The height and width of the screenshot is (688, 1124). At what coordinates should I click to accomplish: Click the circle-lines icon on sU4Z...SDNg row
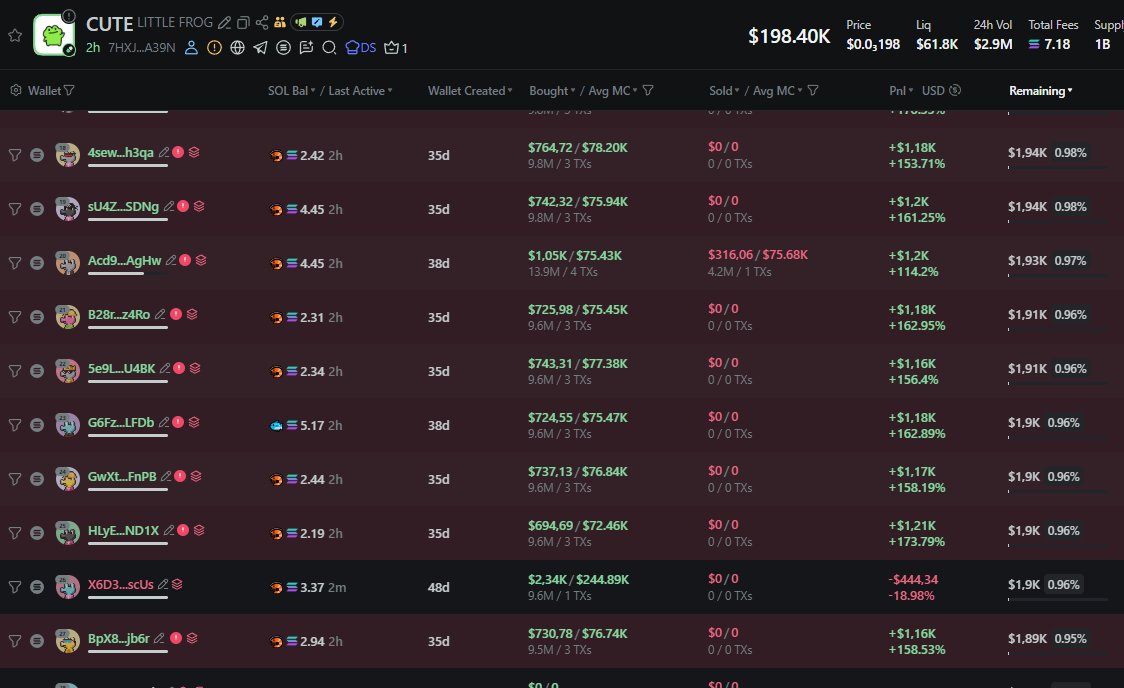pyautogui.click(x=37, y=209)
